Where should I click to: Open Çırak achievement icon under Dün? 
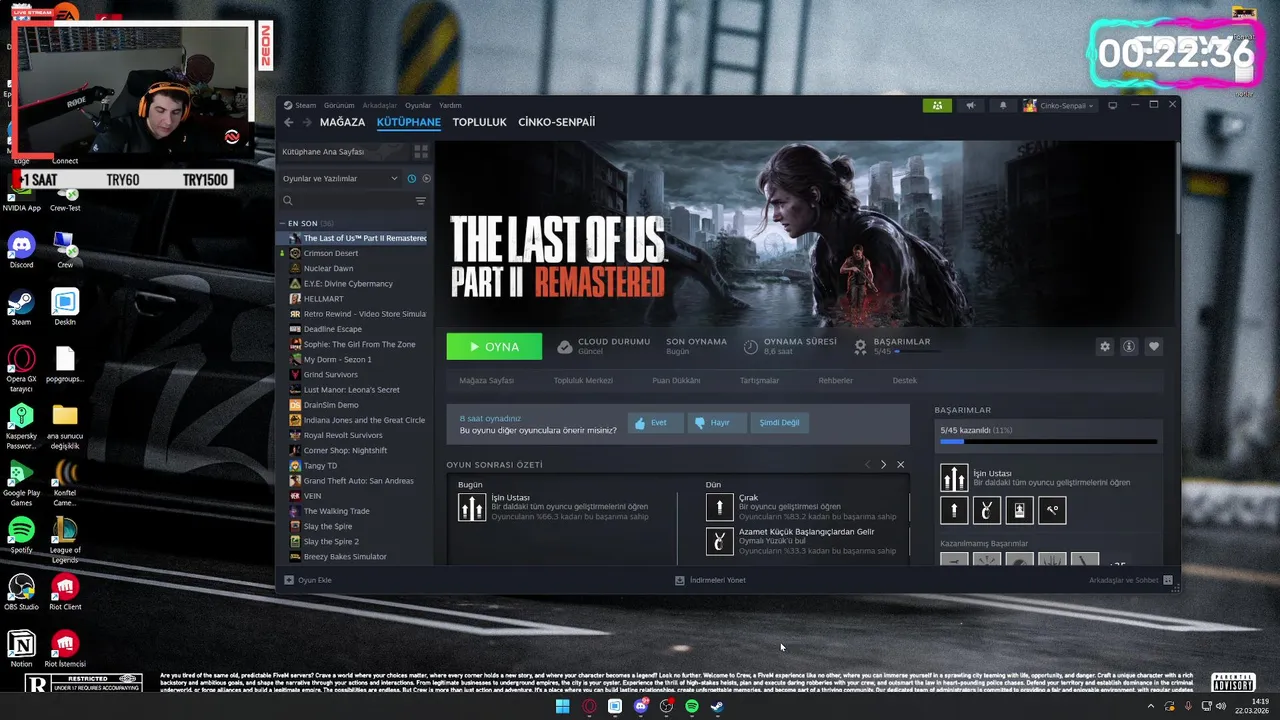[x=720, y=507]
